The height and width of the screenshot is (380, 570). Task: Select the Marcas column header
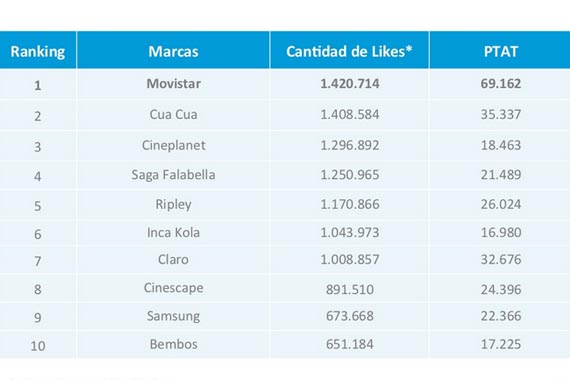(x=173, y=51)
